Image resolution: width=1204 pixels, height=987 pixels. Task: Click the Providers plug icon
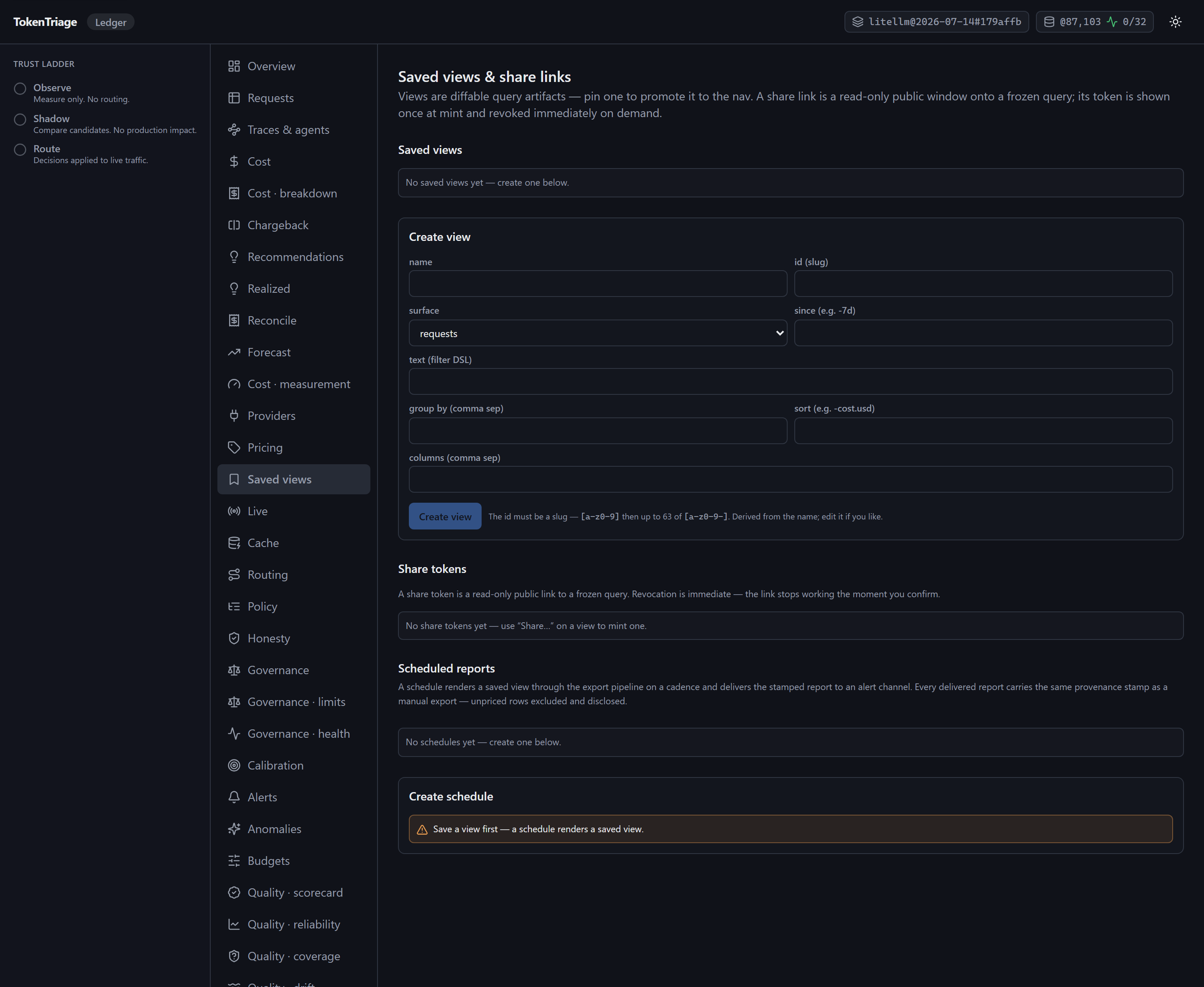click(x=234, y=416)
